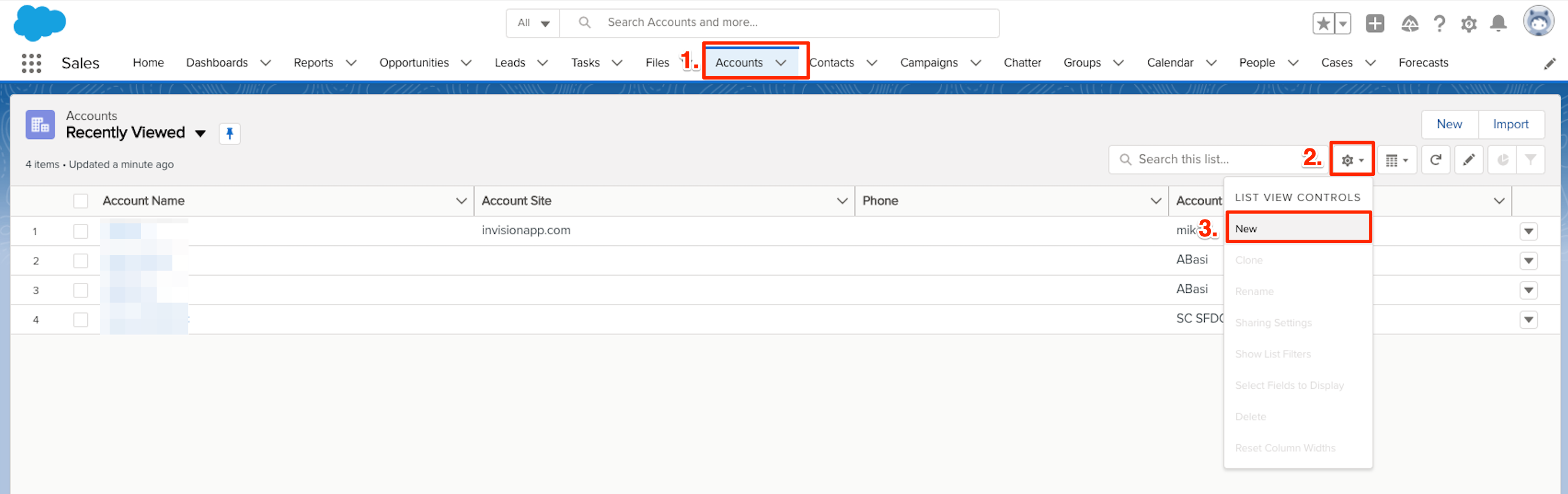Click the global Add plus icon
Image resolution: width=1568 pixels, height=494 pixels.
coord(1374,24)
